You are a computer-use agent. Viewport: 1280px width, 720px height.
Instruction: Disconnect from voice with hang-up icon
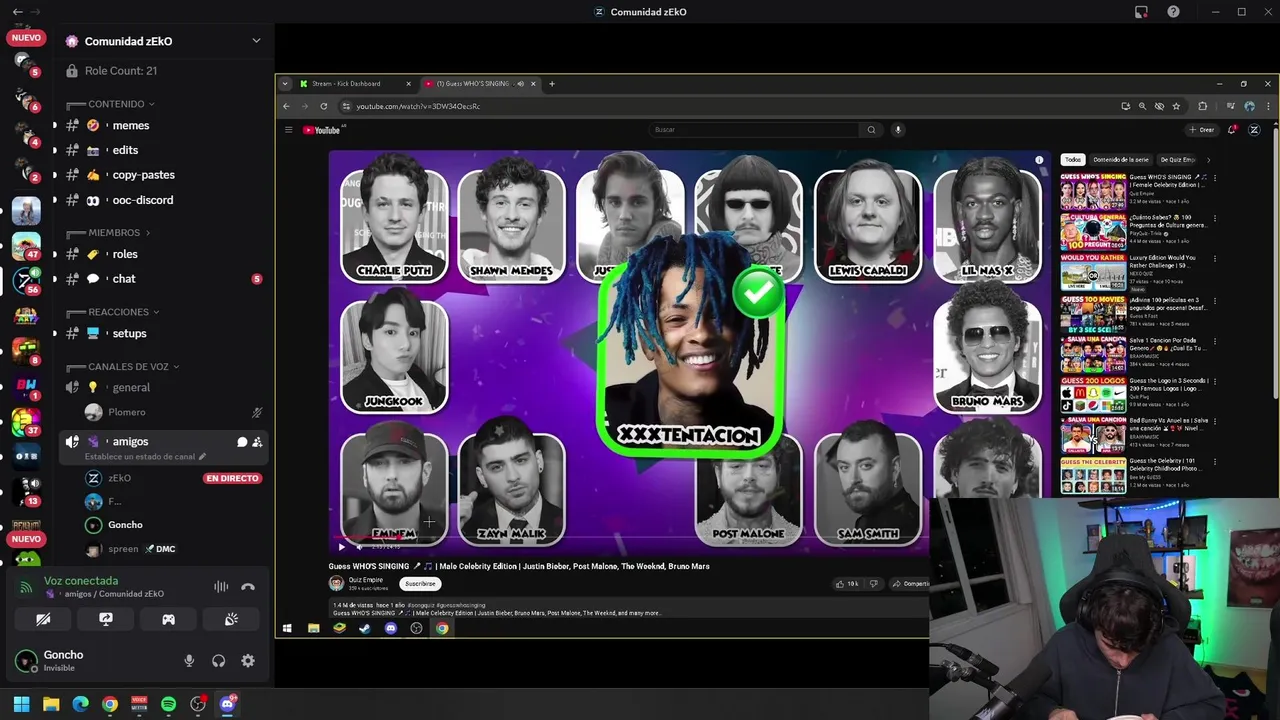coord(248,587)
